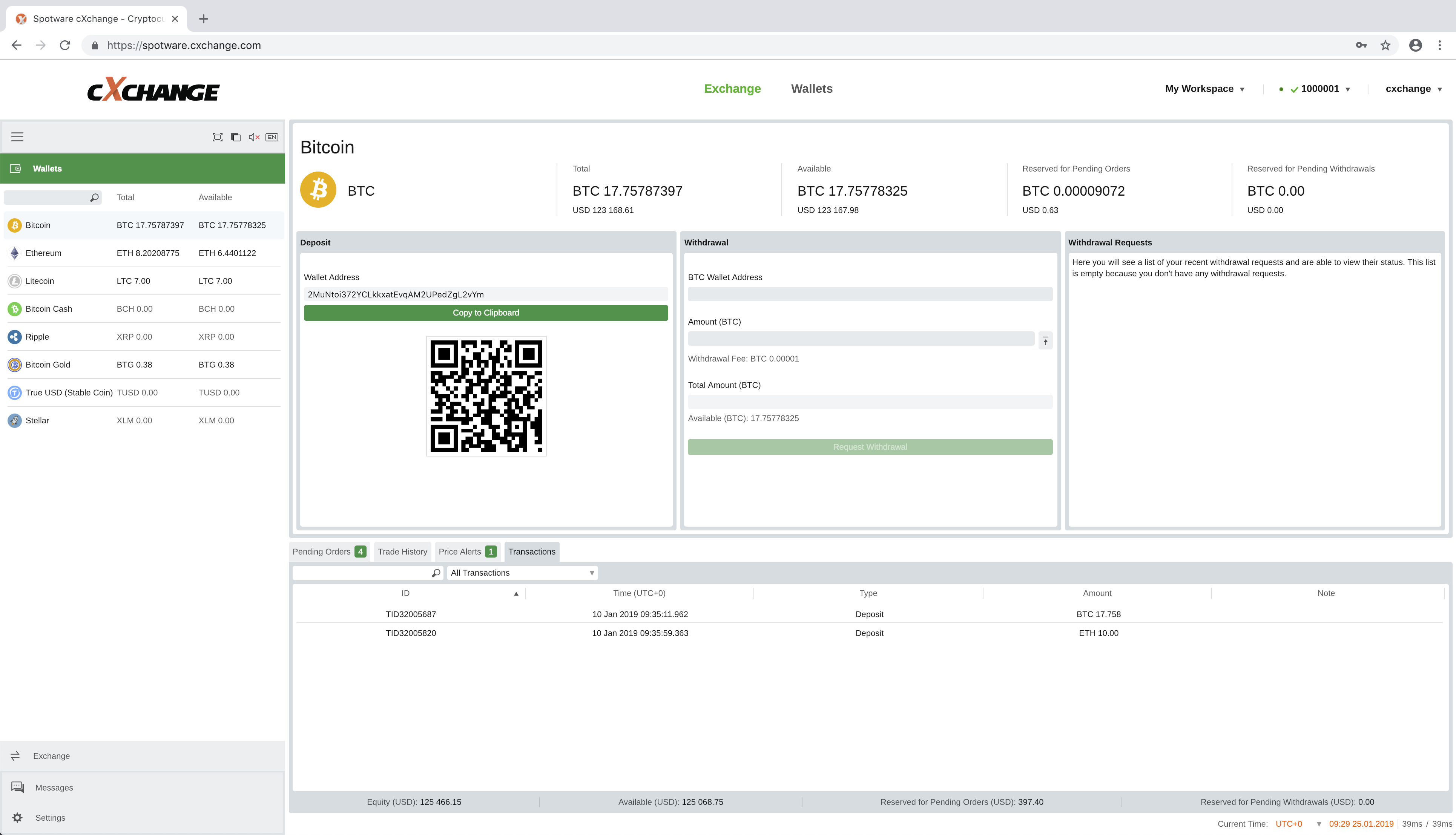Image resolution: width=1456 pixels, height=835 pixels.
Task: Open the All Transactions filter dropdown
Action: coord(522,573)
